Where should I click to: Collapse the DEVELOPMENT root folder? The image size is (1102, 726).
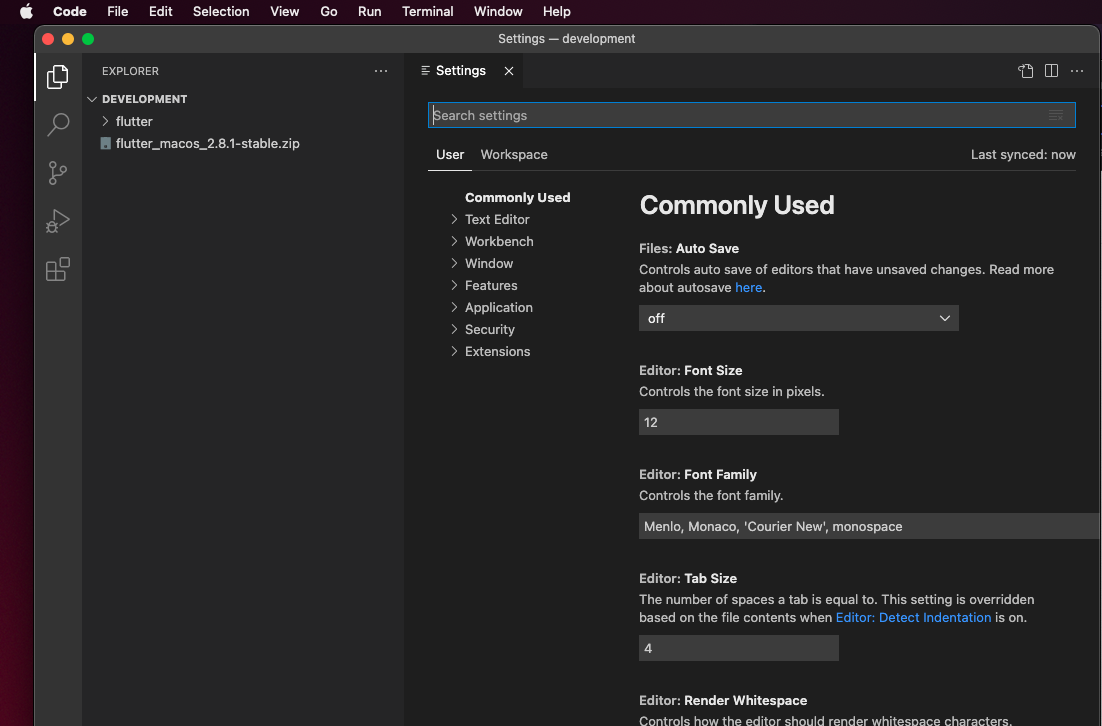[91, 99]
